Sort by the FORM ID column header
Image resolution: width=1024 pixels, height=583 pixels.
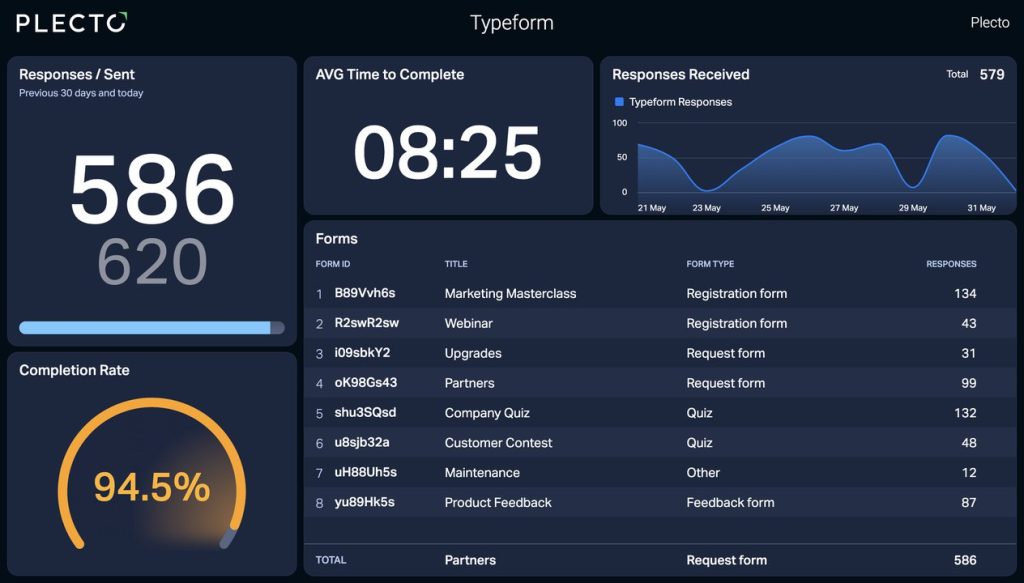(x=332, y=264)
